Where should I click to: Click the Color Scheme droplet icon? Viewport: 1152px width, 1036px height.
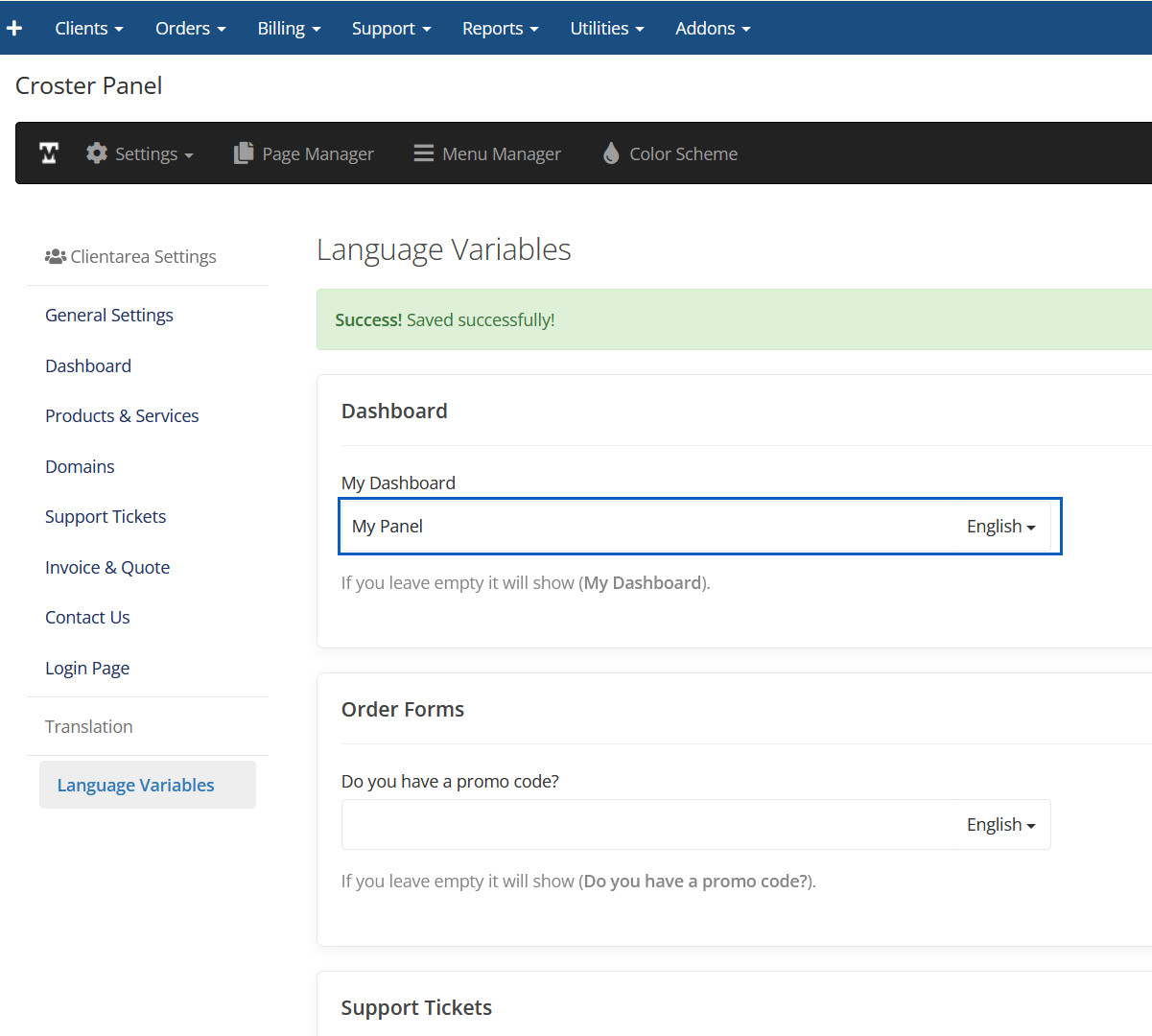(611, 153)
